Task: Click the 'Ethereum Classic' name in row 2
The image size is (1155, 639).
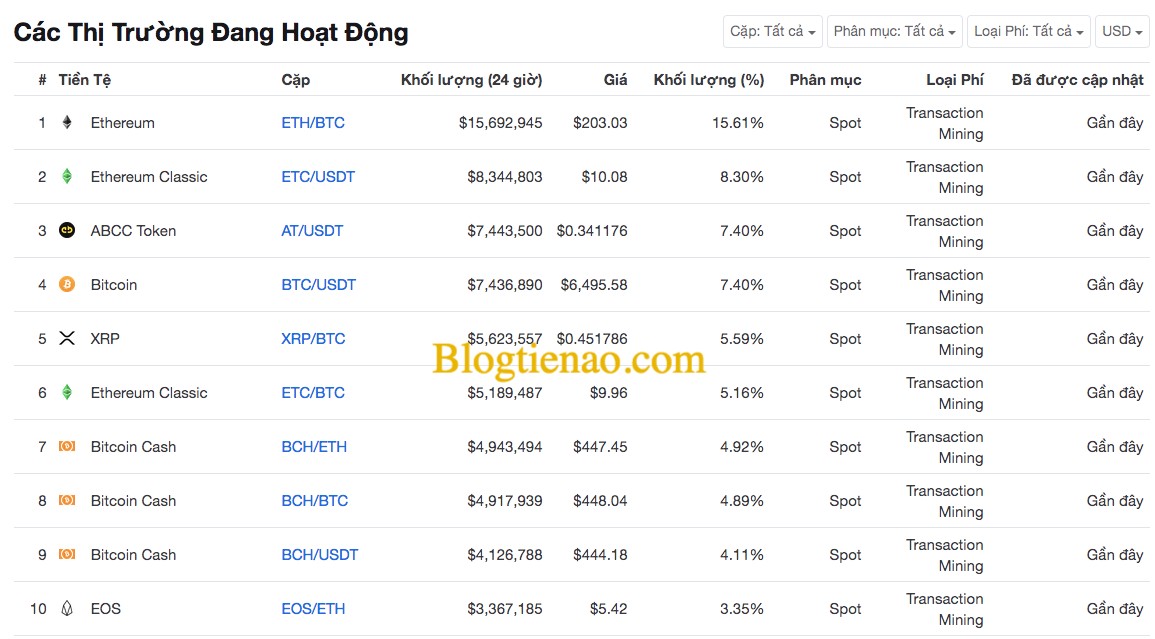Action: [149, 177]
